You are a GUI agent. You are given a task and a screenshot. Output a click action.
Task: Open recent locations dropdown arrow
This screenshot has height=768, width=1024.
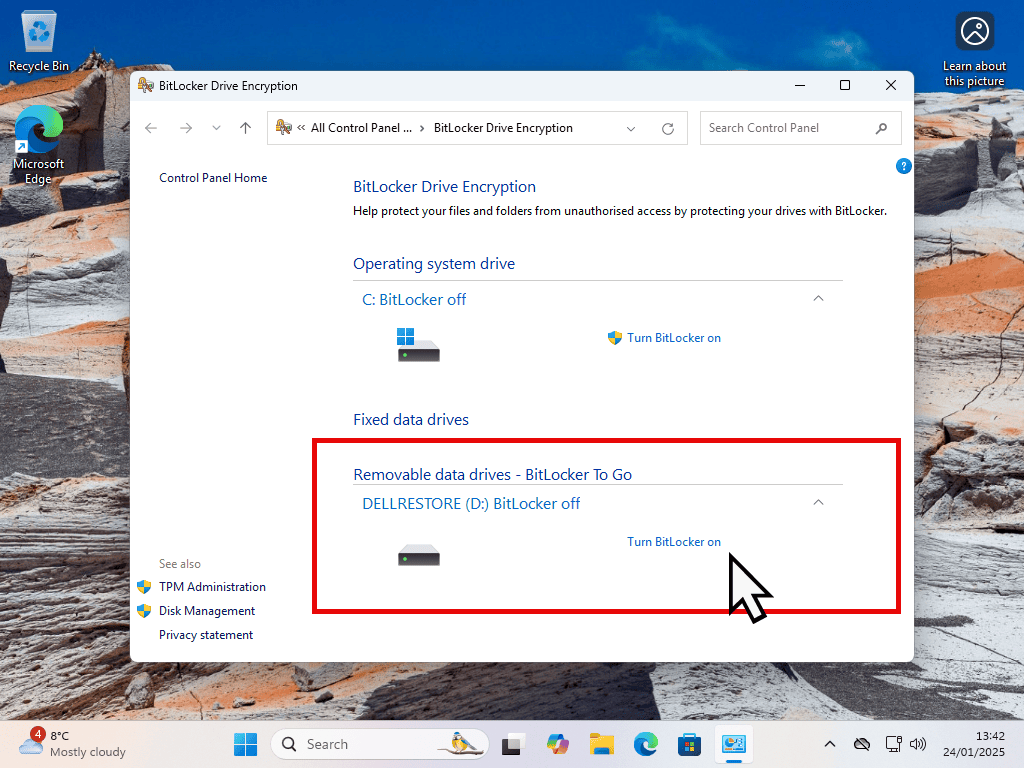click(216, 128)
